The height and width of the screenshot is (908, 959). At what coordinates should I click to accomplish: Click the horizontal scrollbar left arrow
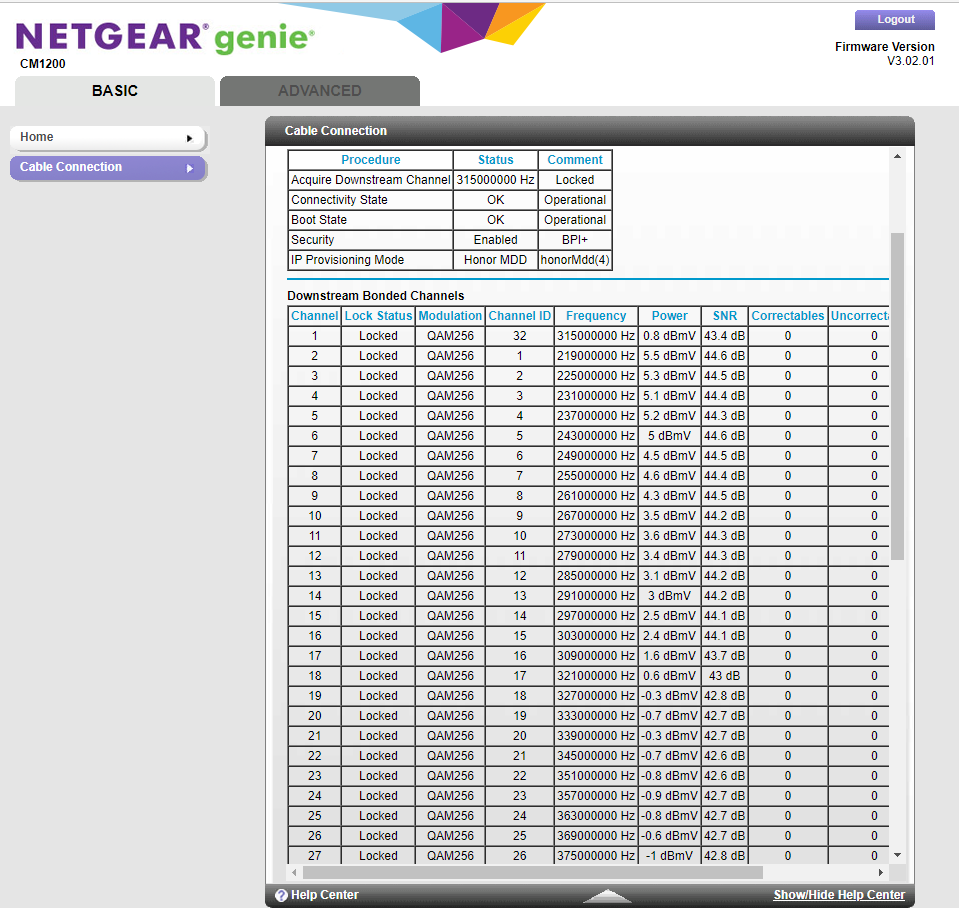point(294,872)
